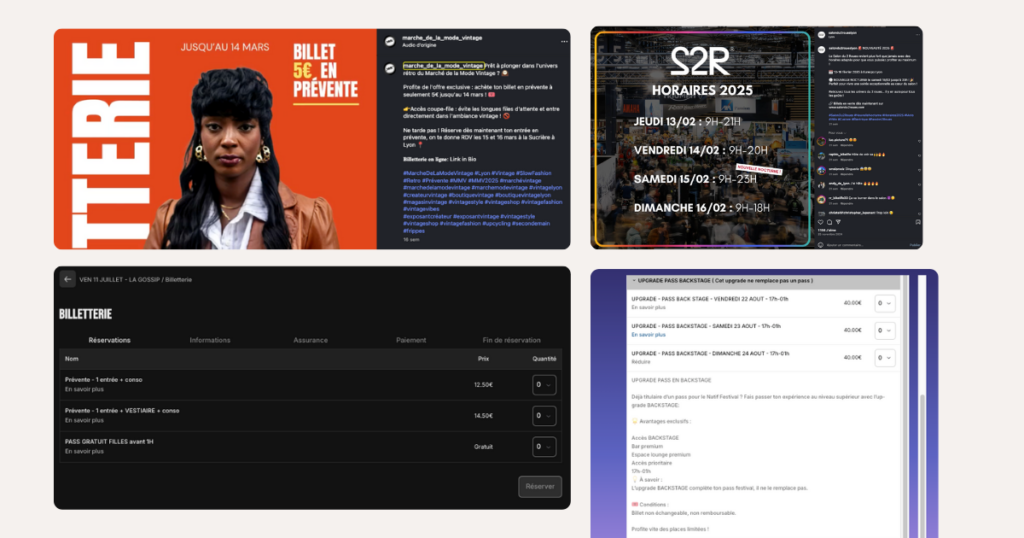Open quantity dropdown for Prévente VESTIAIRE row
The width and height of the screenshot is (1024, 538).
coord(543,415)
